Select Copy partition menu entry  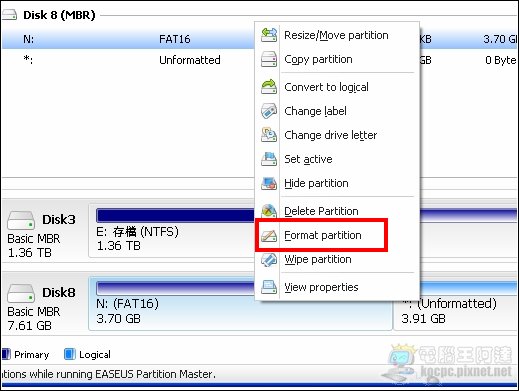click(337, 59)
